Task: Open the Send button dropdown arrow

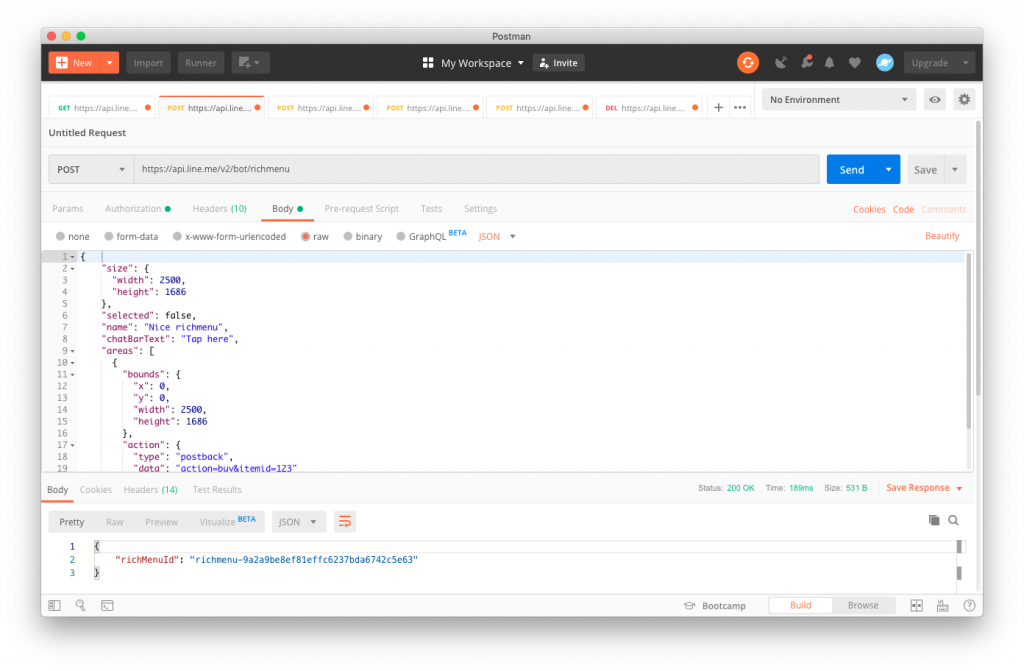Action: point(888,169)
